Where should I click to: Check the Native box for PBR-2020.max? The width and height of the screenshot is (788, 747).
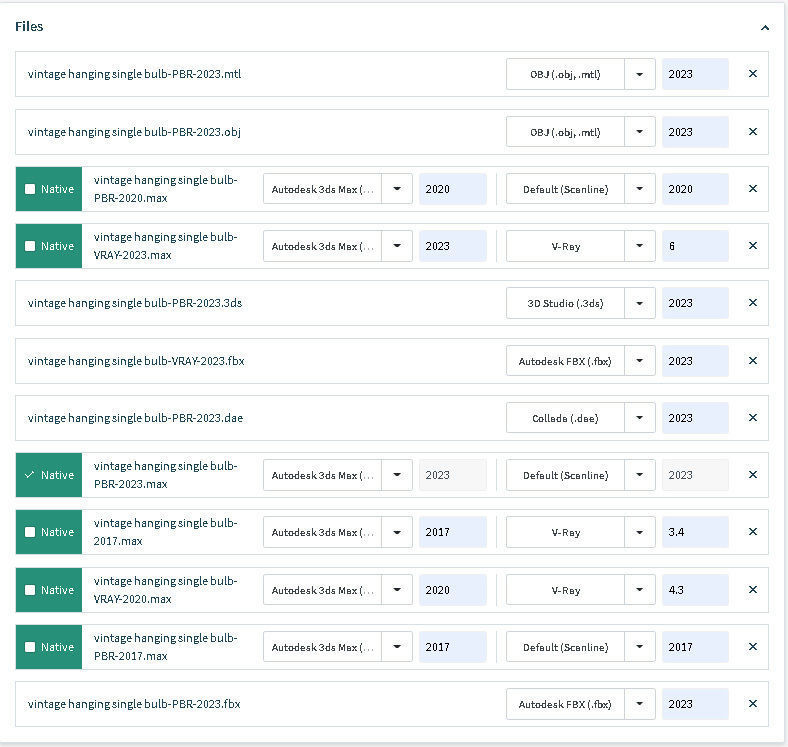click(x=30, y=189)
